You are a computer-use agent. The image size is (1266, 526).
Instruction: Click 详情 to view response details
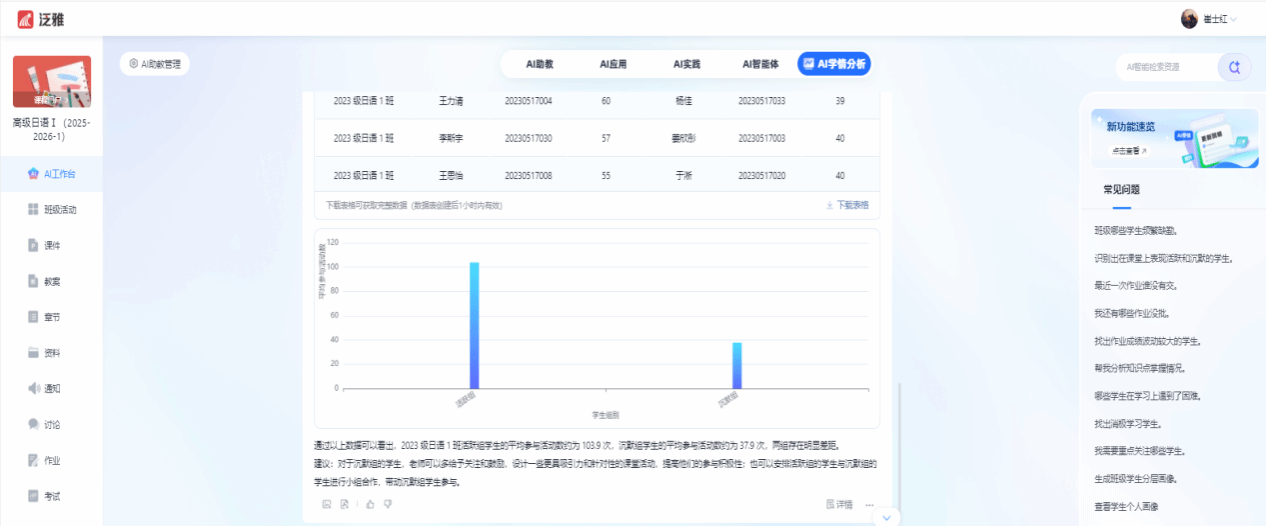pyautogui.click(x=840, y=504)
